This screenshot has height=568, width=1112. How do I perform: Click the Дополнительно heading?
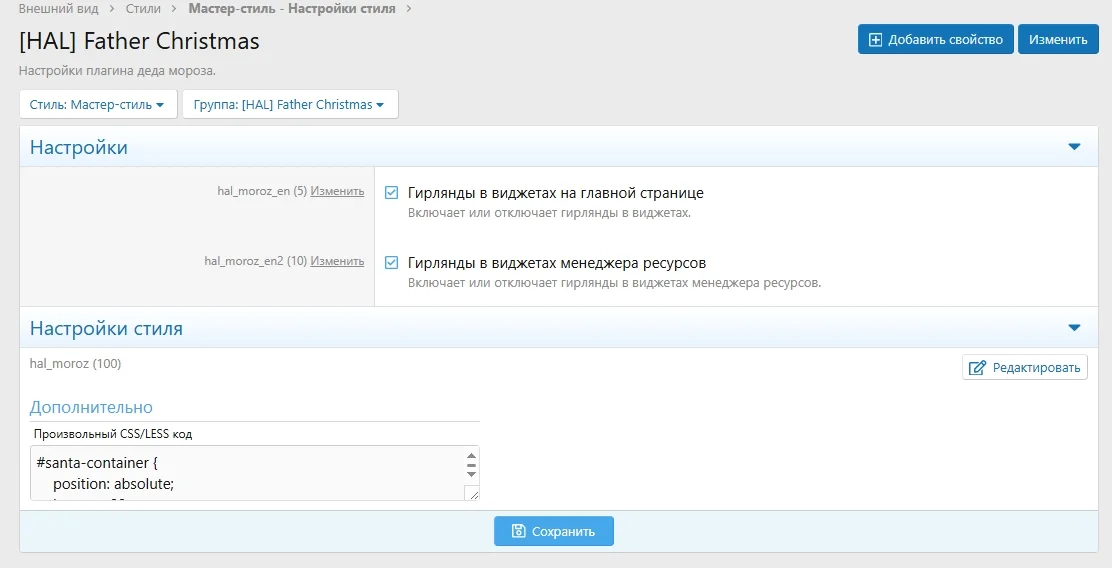click(91, 407)
